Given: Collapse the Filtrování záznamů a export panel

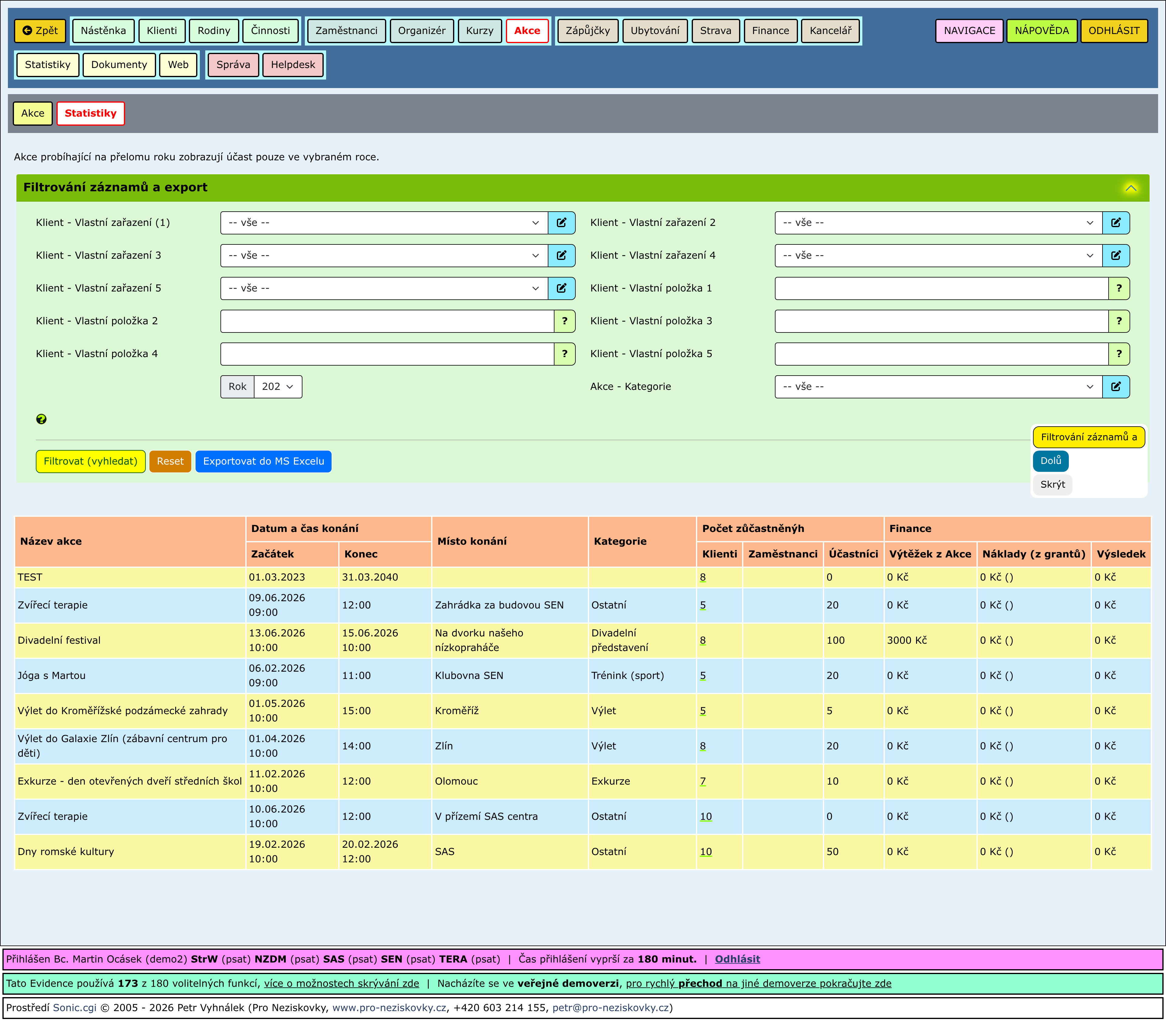Looking at the screenshot, I should (x=1131, y=188).
